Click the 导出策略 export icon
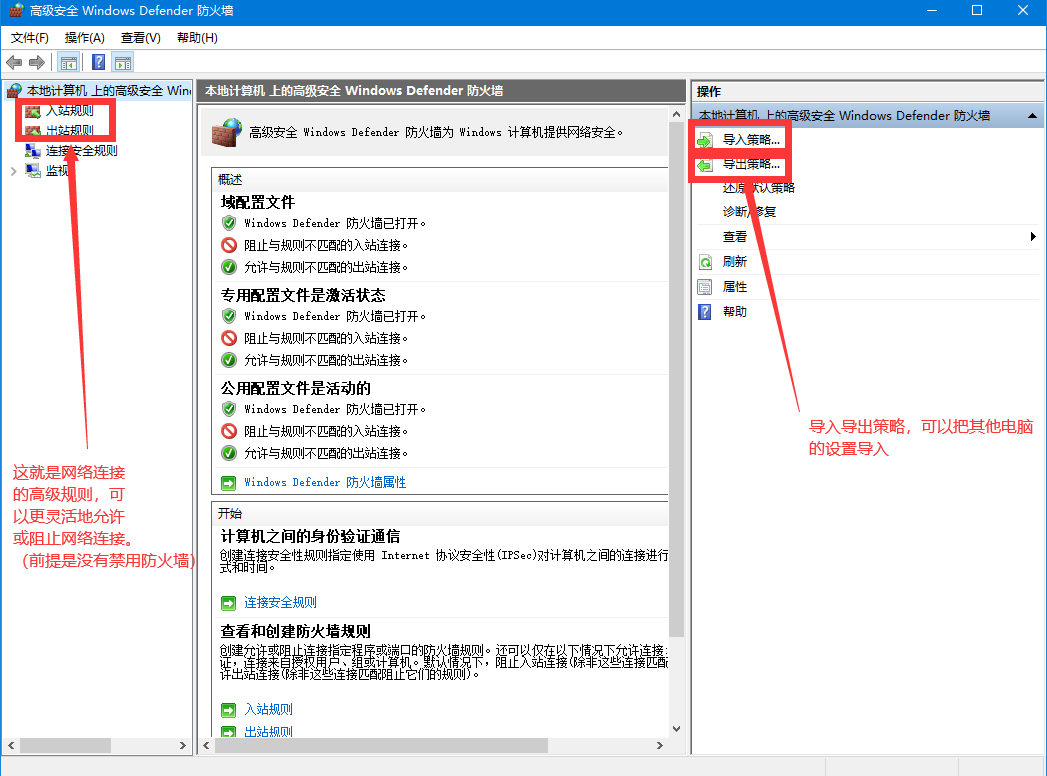The height and width of the screenshot is (776, 1047). tap(705, 165)
